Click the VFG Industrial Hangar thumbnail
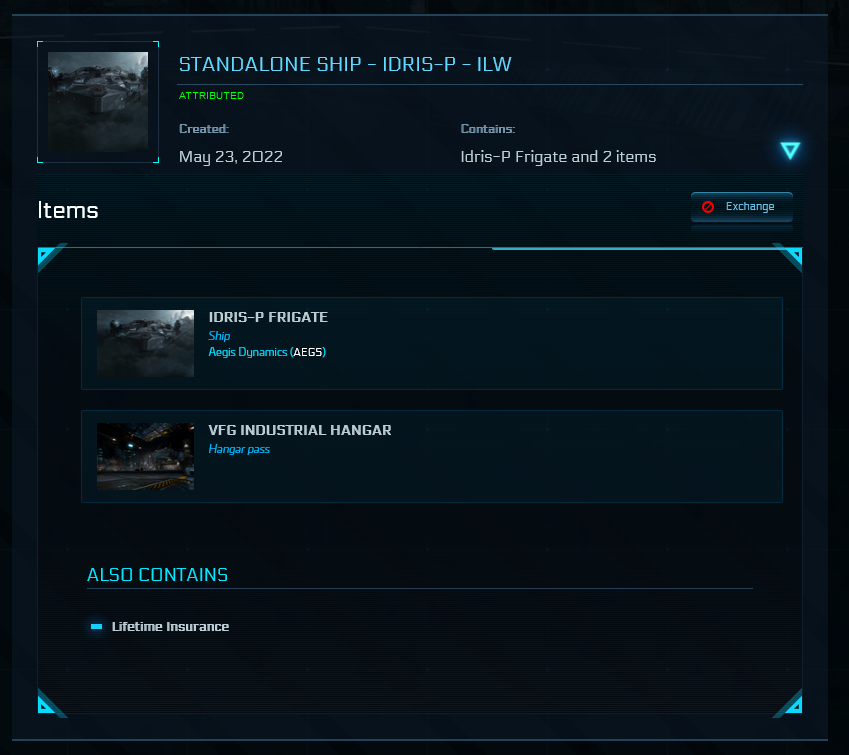This screenshot has width=849, height=755. tap(145, 456)
